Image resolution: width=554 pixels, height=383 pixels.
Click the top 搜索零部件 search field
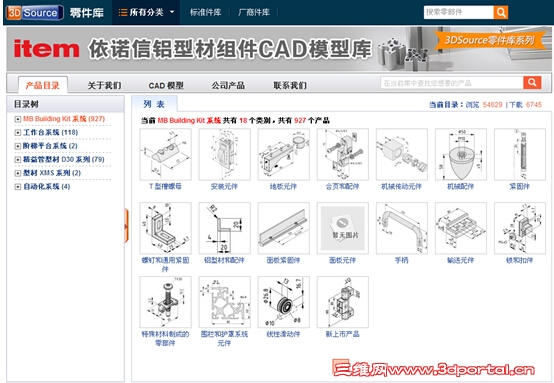[458, 12]
